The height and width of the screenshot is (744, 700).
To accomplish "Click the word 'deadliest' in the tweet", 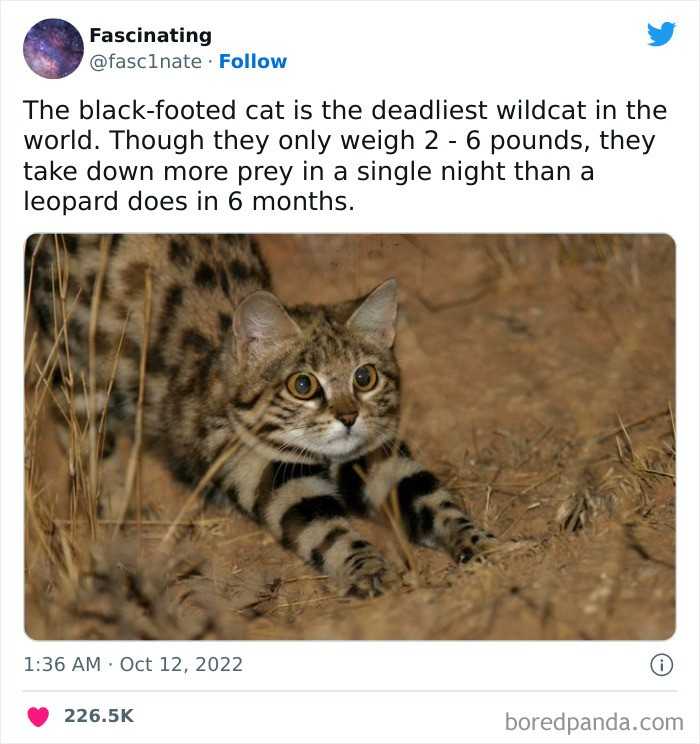I will (x=429, y=110).
